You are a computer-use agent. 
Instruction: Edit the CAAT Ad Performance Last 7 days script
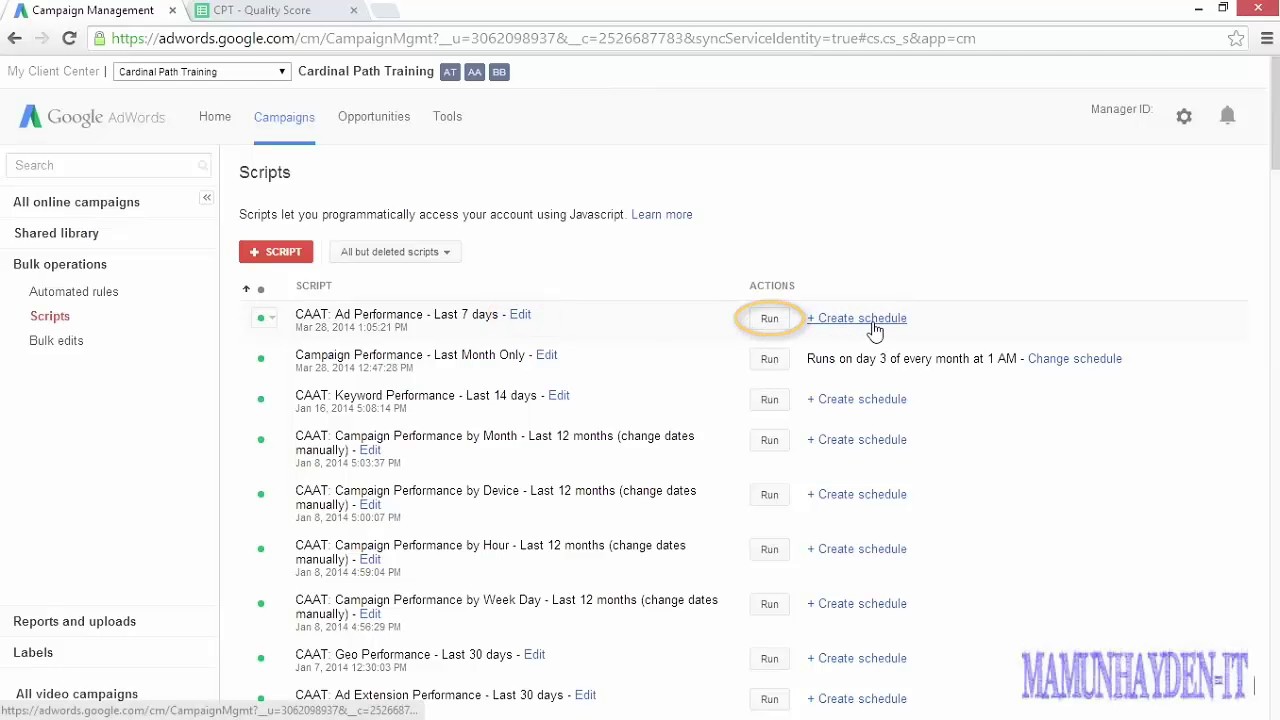tap(520, 314)
